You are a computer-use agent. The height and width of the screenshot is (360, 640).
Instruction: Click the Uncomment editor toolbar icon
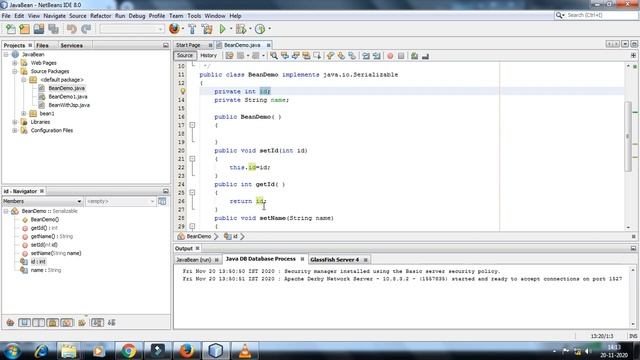(425, 56)
